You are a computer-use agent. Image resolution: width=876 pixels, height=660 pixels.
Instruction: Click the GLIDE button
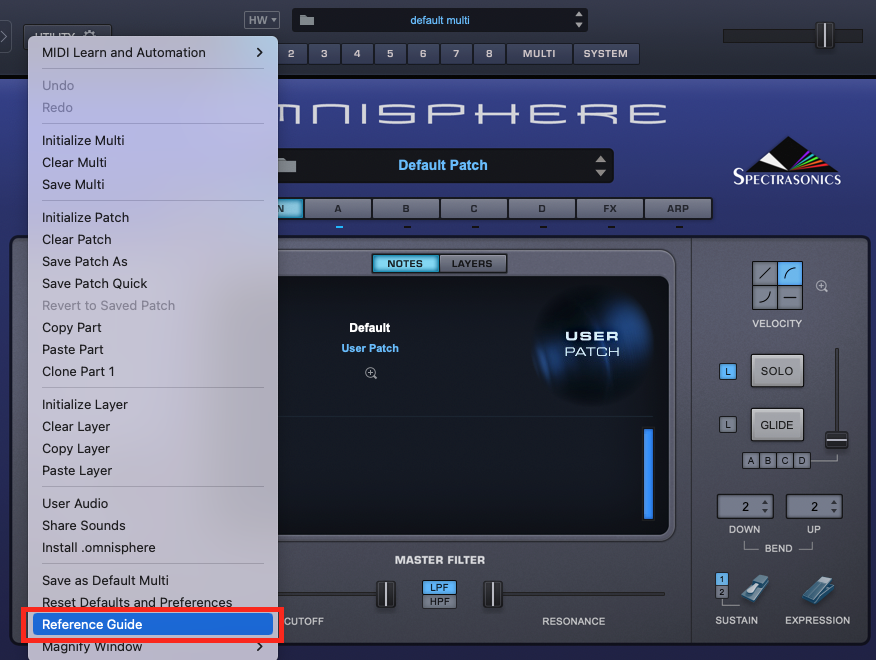777,425
